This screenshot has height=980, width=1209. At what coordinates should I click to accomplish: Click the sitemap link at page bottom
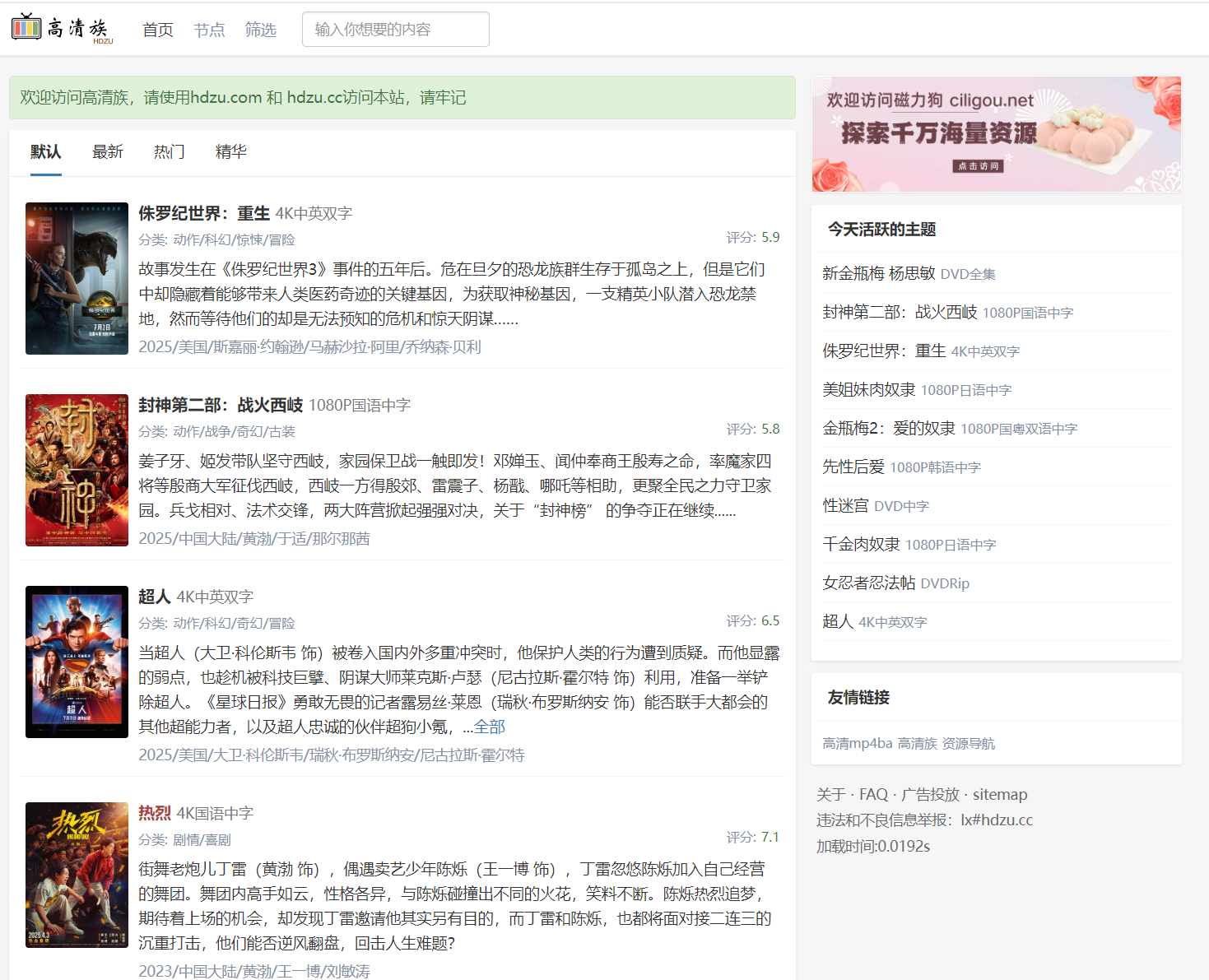click(999, 794)
